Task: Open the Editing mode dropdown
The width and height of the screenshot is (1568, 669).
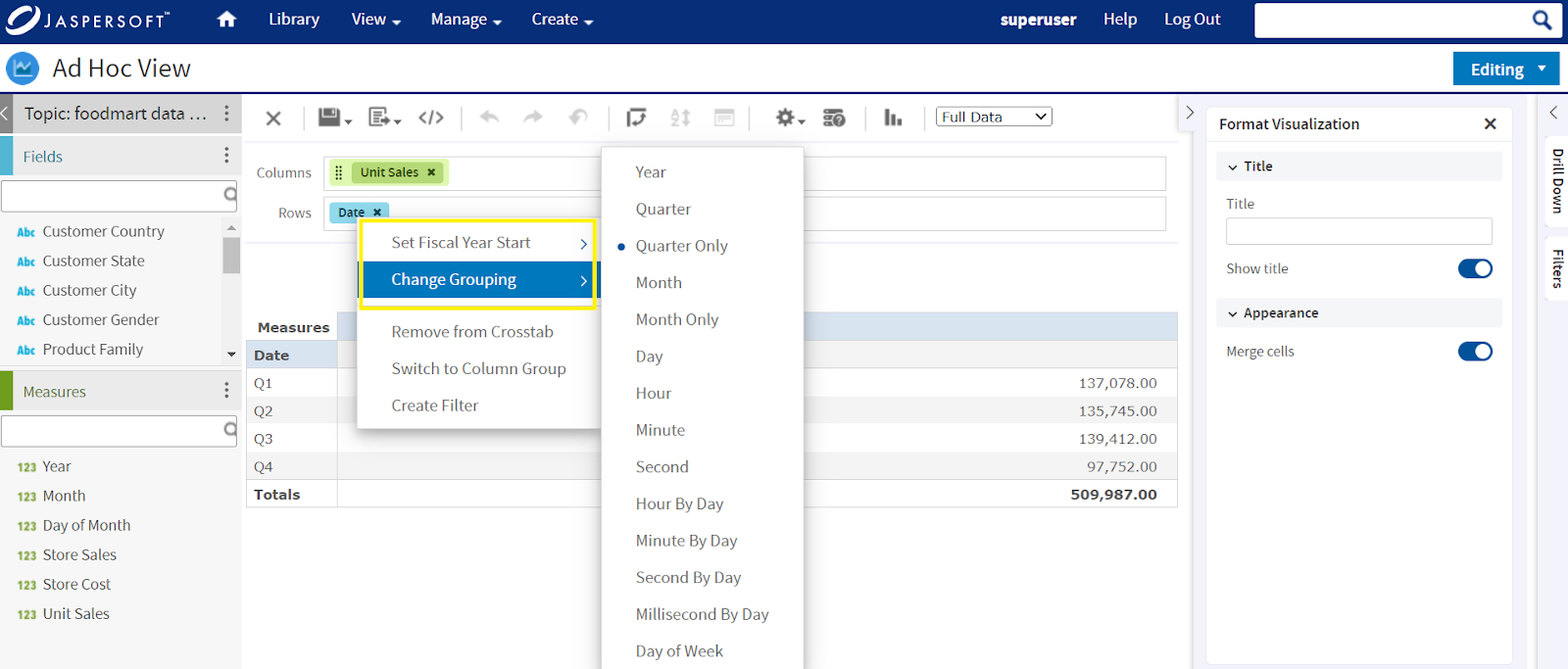Action: [x=1506, y=70]
